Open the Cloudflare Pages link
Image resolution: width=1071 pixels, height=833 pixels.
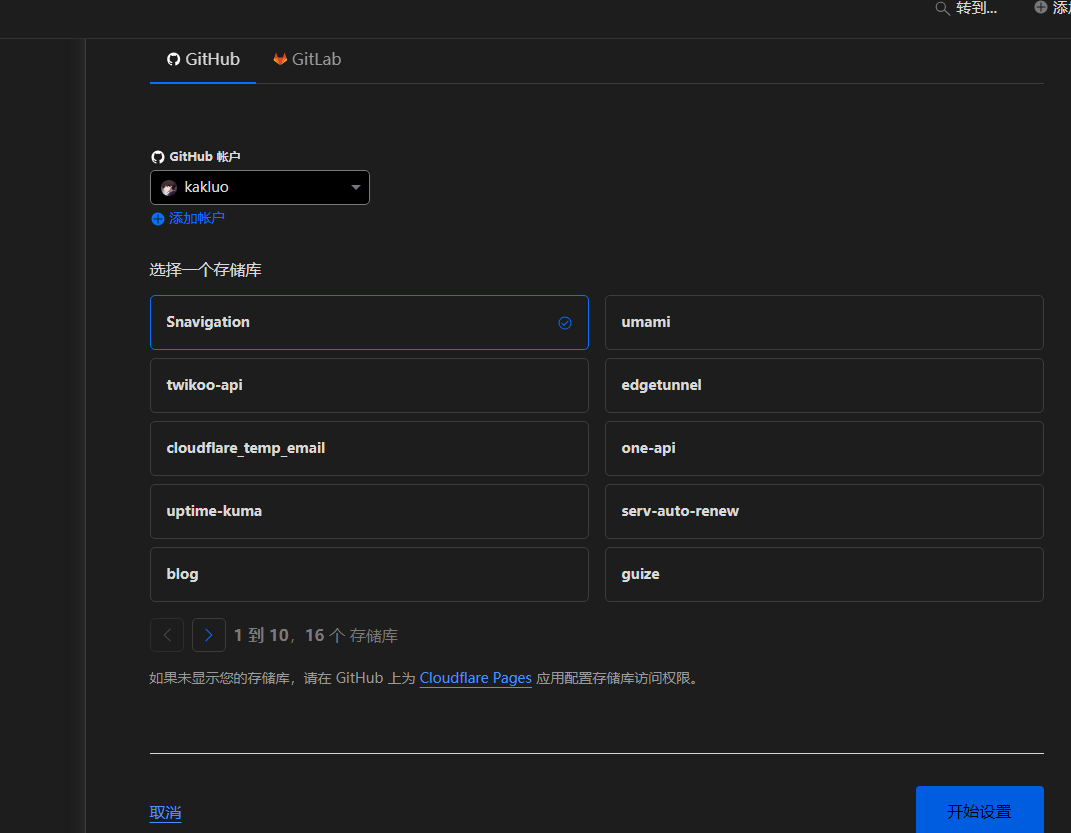(x=475, y=678)
